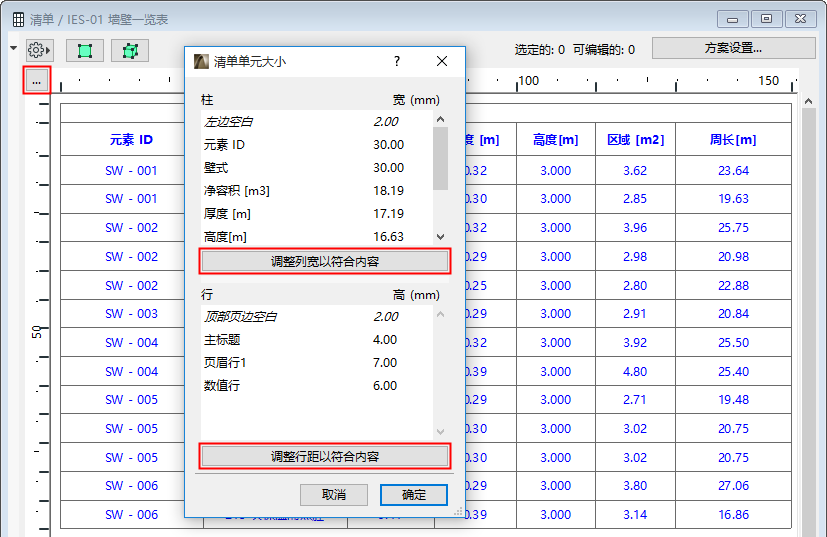Open 方案设置... button
The width and height of the screenshot is (827, 537).
pyautogui.click(x=734, y=48)
